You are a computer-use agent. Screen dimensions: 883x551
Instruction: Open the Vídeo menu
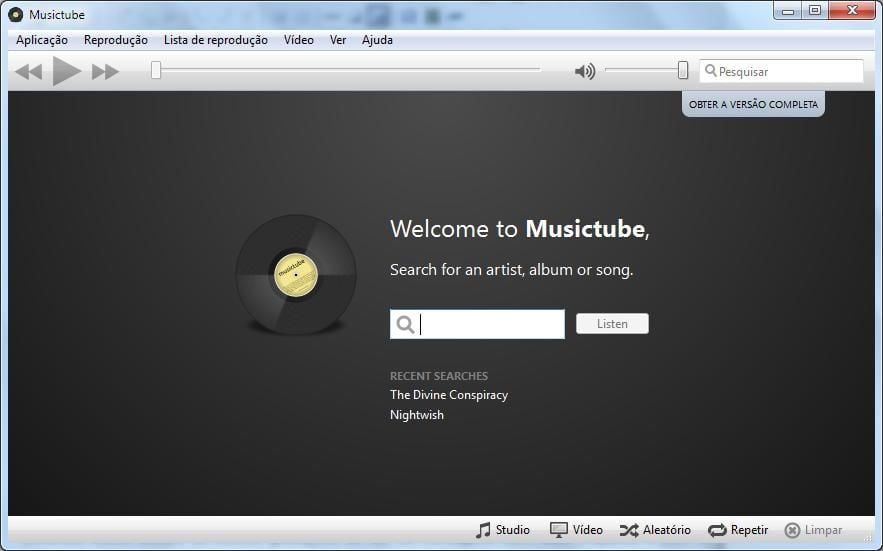click(298, 40)
